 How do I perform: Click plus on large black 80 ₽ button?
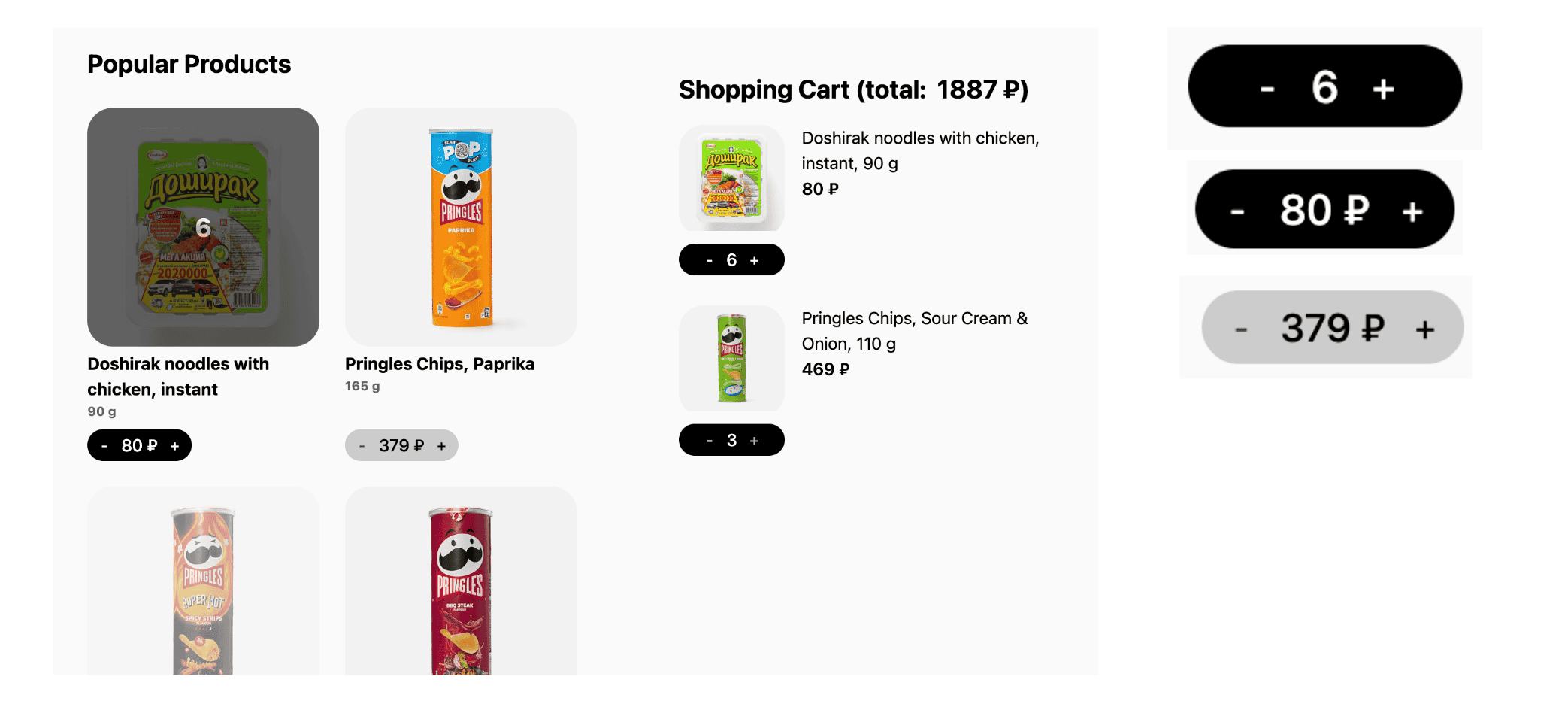[1412, 211]
